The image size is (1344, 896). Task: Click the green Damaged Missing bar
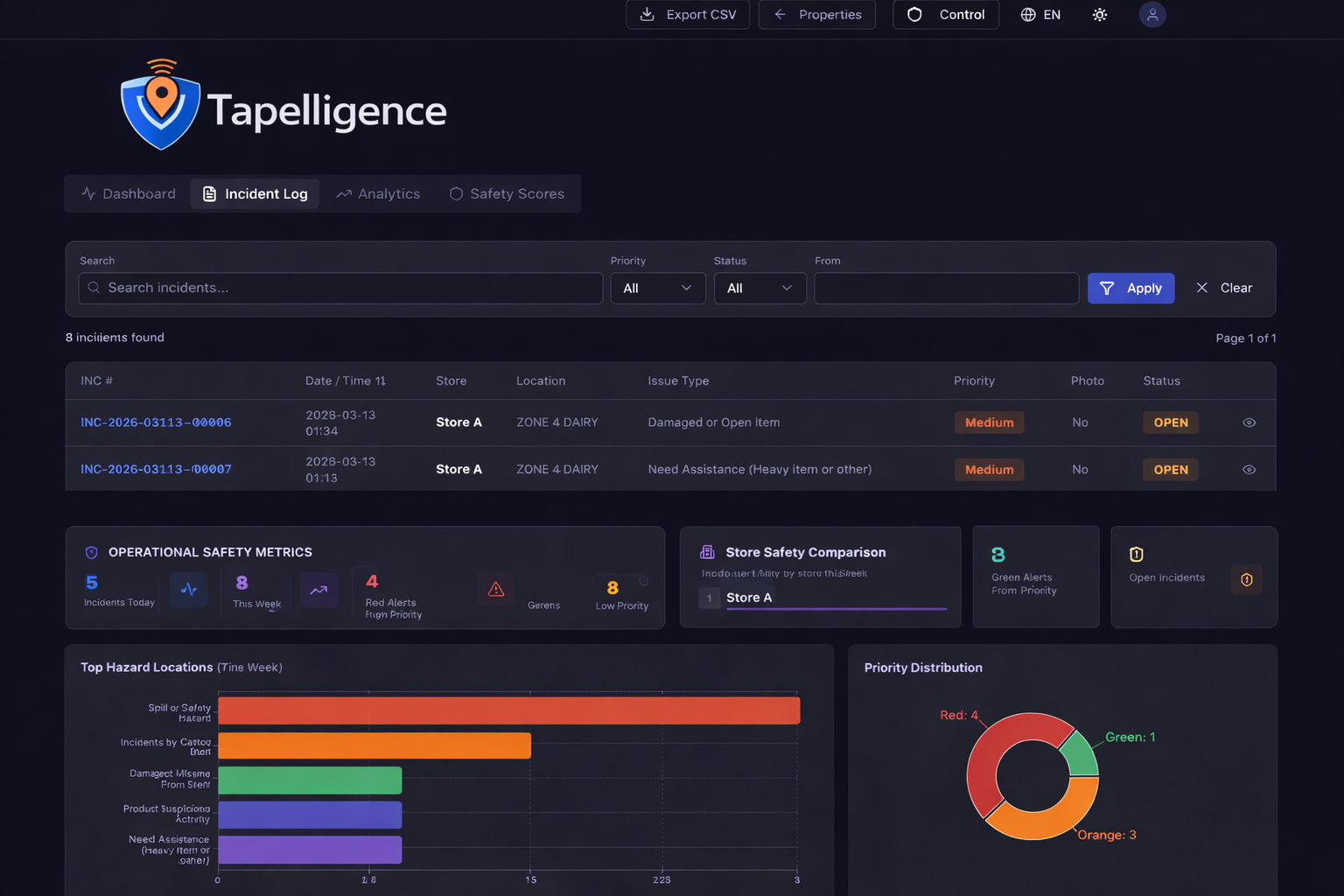pos(310,780)
